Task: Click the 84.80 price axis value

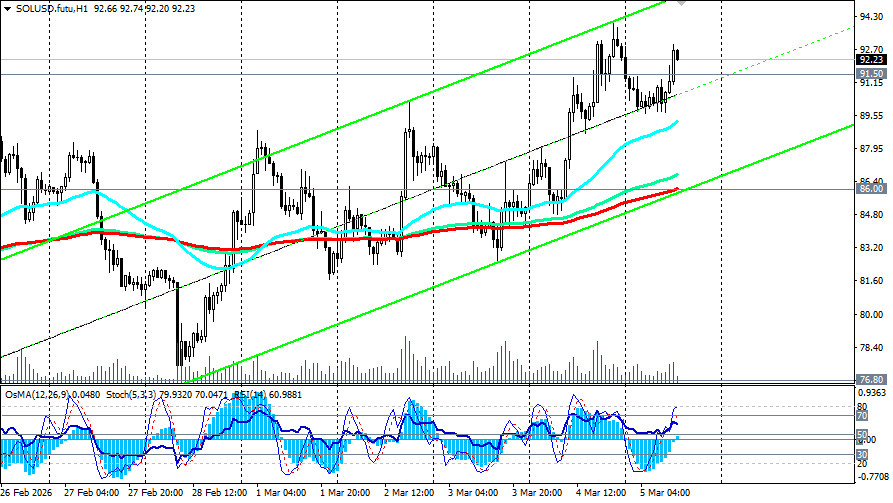Action: [871, 215]
